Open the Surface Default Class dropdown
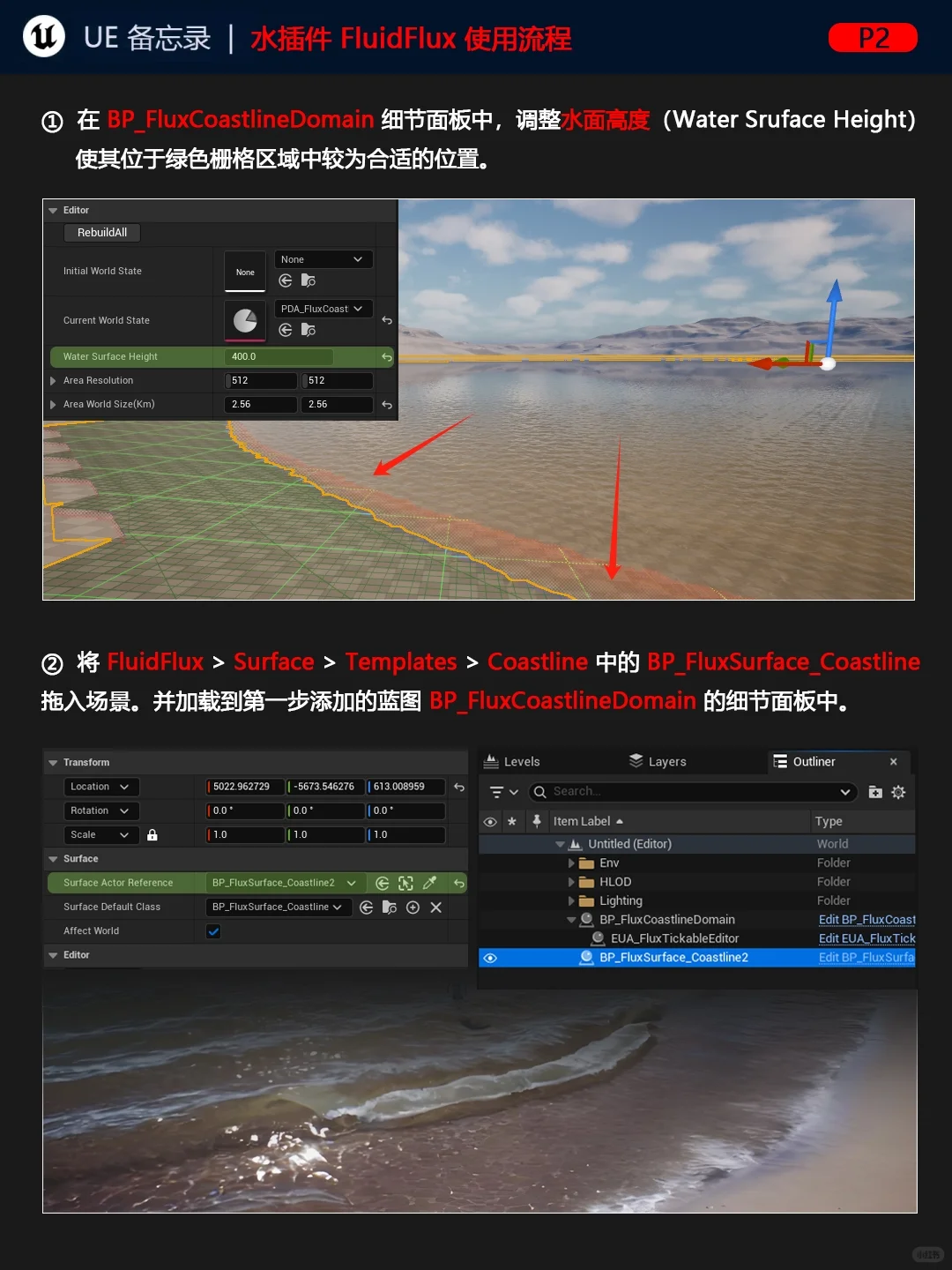The height and width of the screenshot is (1270, 952). point(279,908)
